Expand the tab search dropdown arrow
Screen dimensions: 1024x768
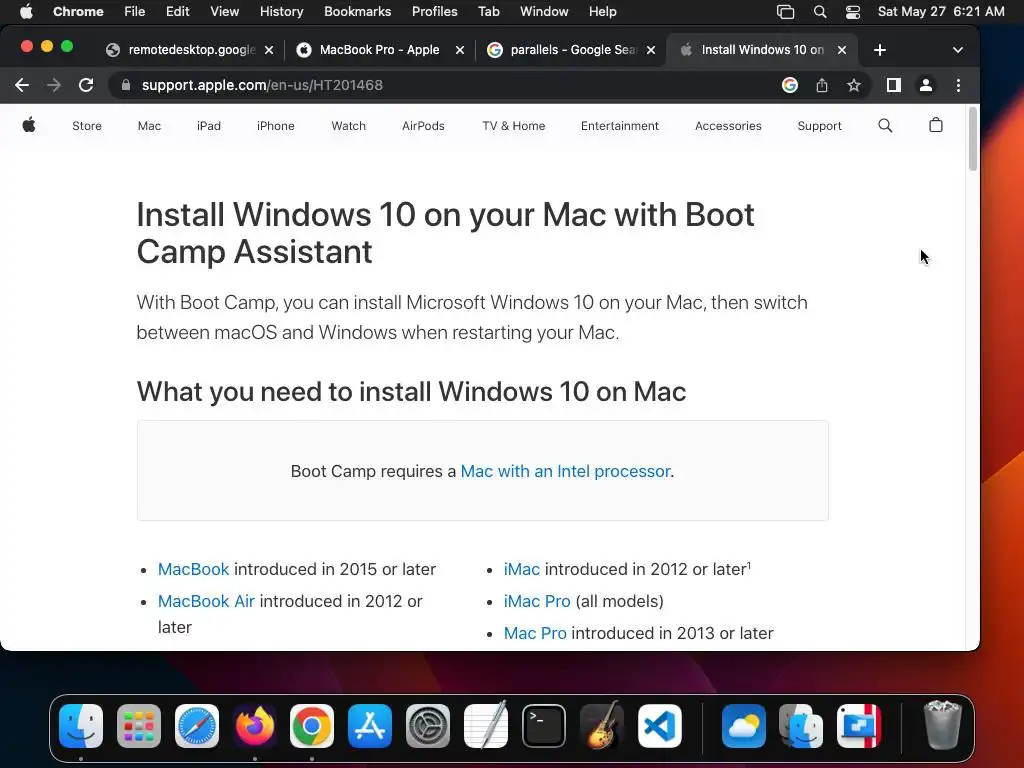957,50
